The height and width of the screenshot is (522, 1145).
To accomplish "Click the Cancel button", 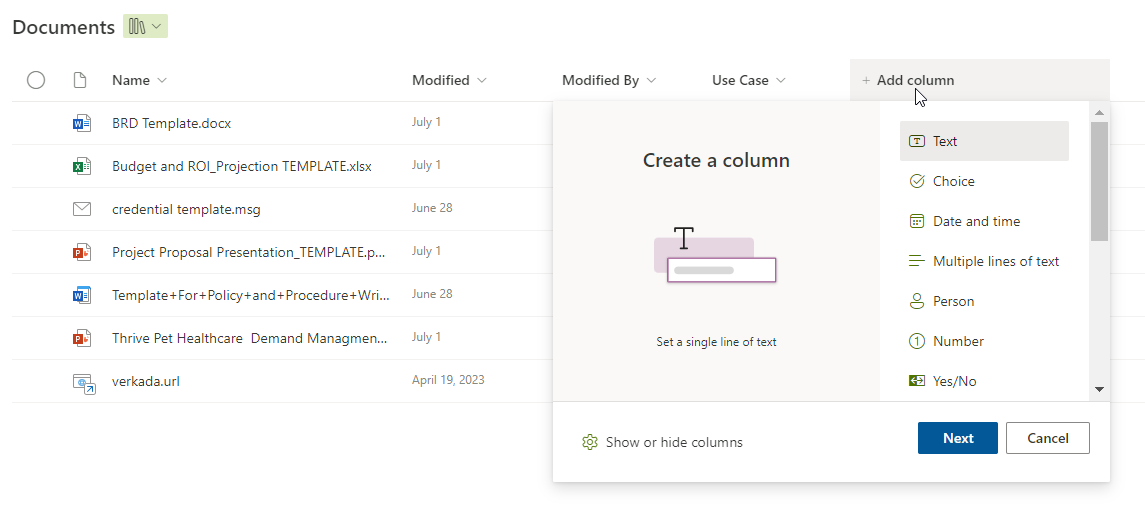I will 1047,438.
